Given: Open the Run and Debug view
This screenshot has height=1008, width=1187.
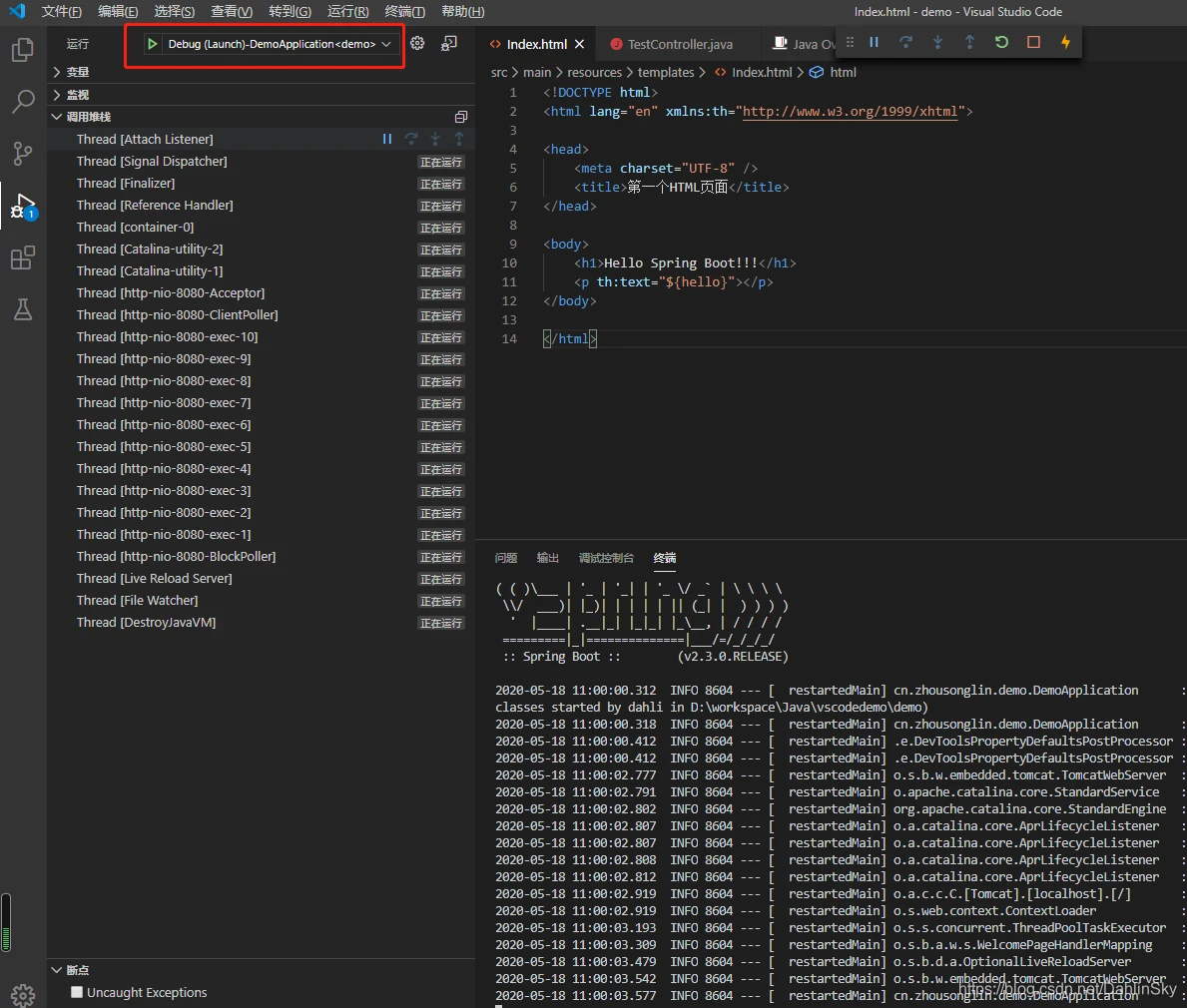Looking at the screenshot, I should pos(23,206).
